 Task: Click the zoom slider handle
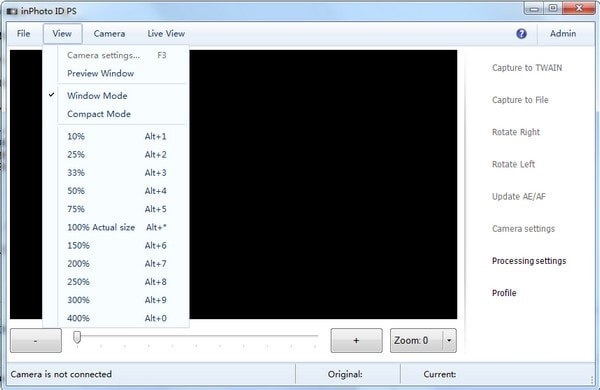[77, 337]
